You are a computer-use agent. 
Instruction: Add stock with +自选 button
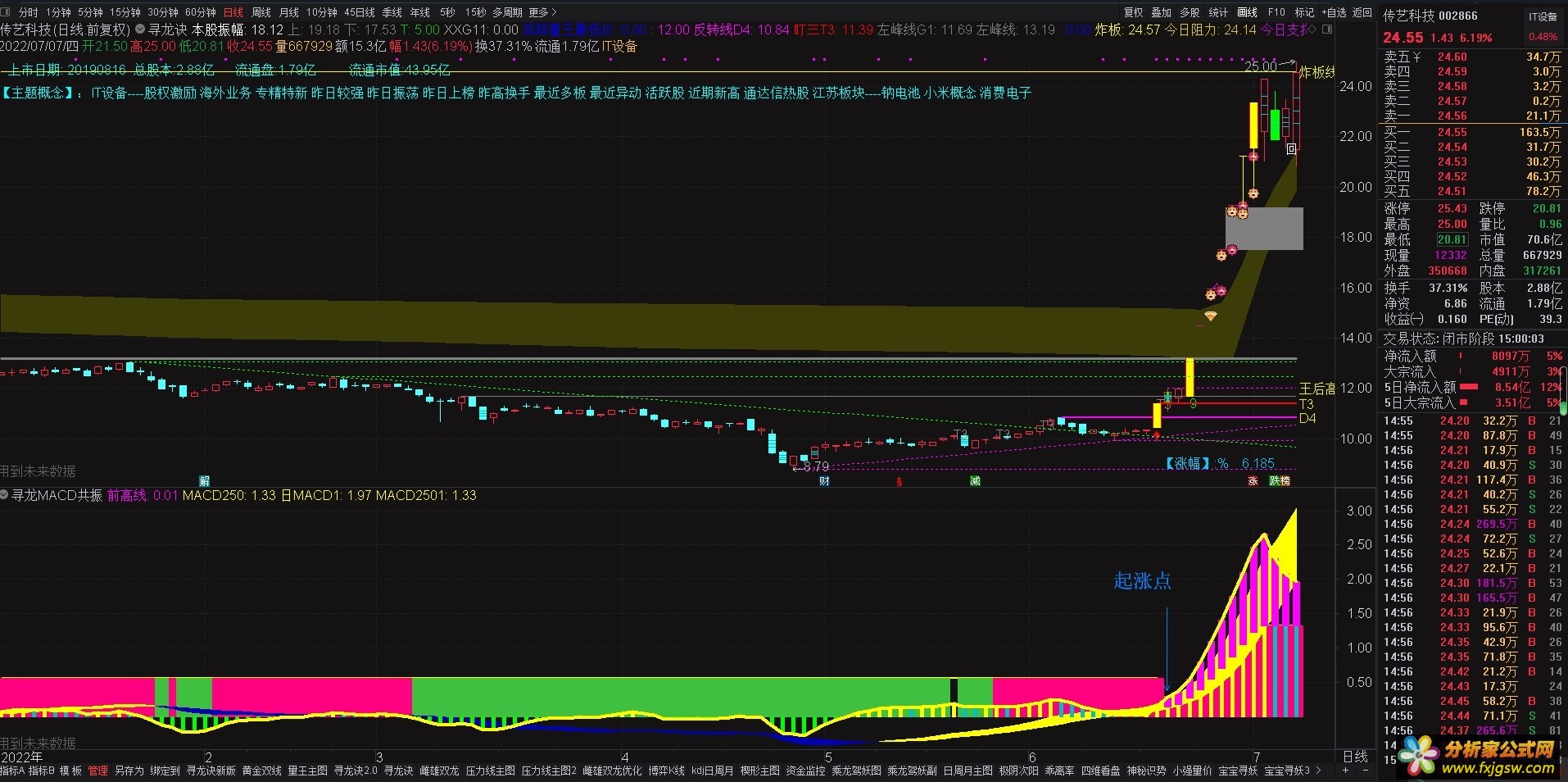pos(1334,12)
